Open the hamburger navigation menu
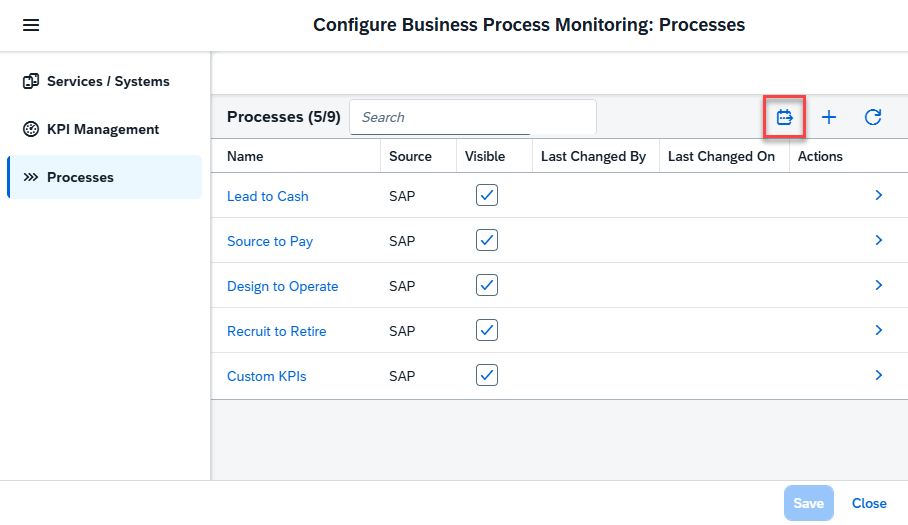 31,25
